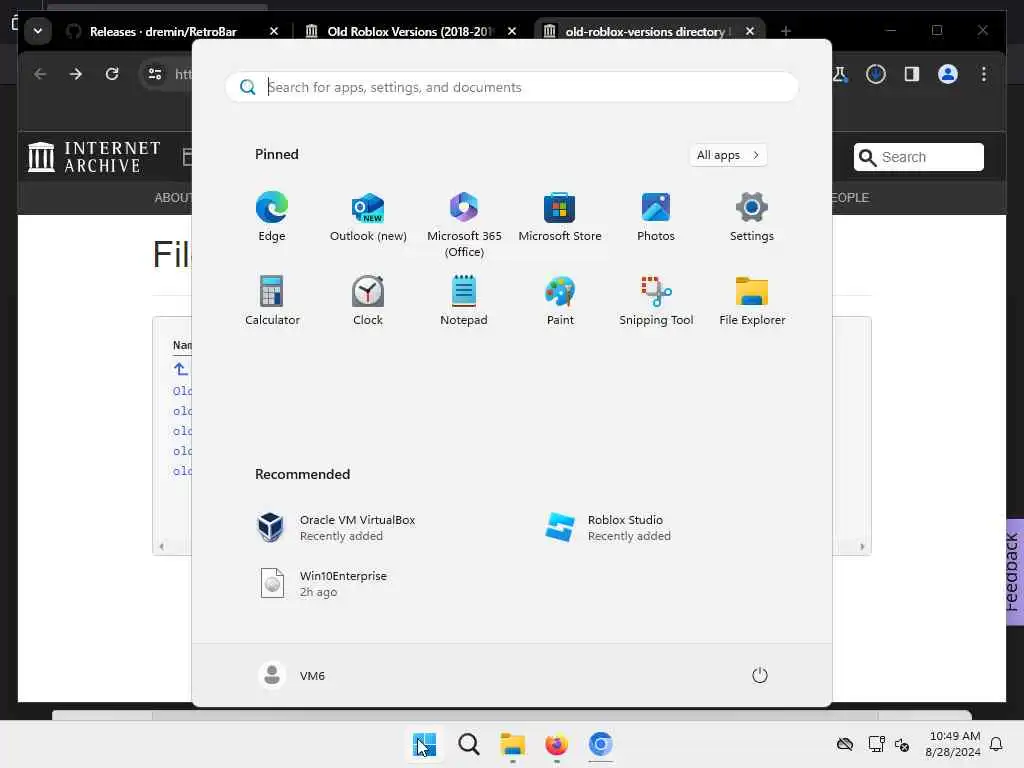The image size is (1024, 768).
Task: Click the Start button on taskbar
Action: (424, 744)
